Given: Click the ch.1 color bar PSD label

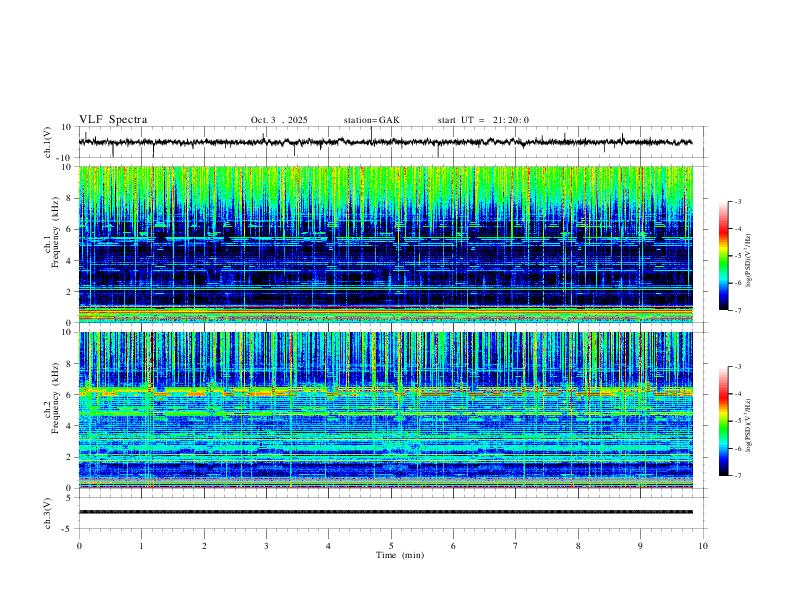Looking at the screenshot, I should [749, 260].
